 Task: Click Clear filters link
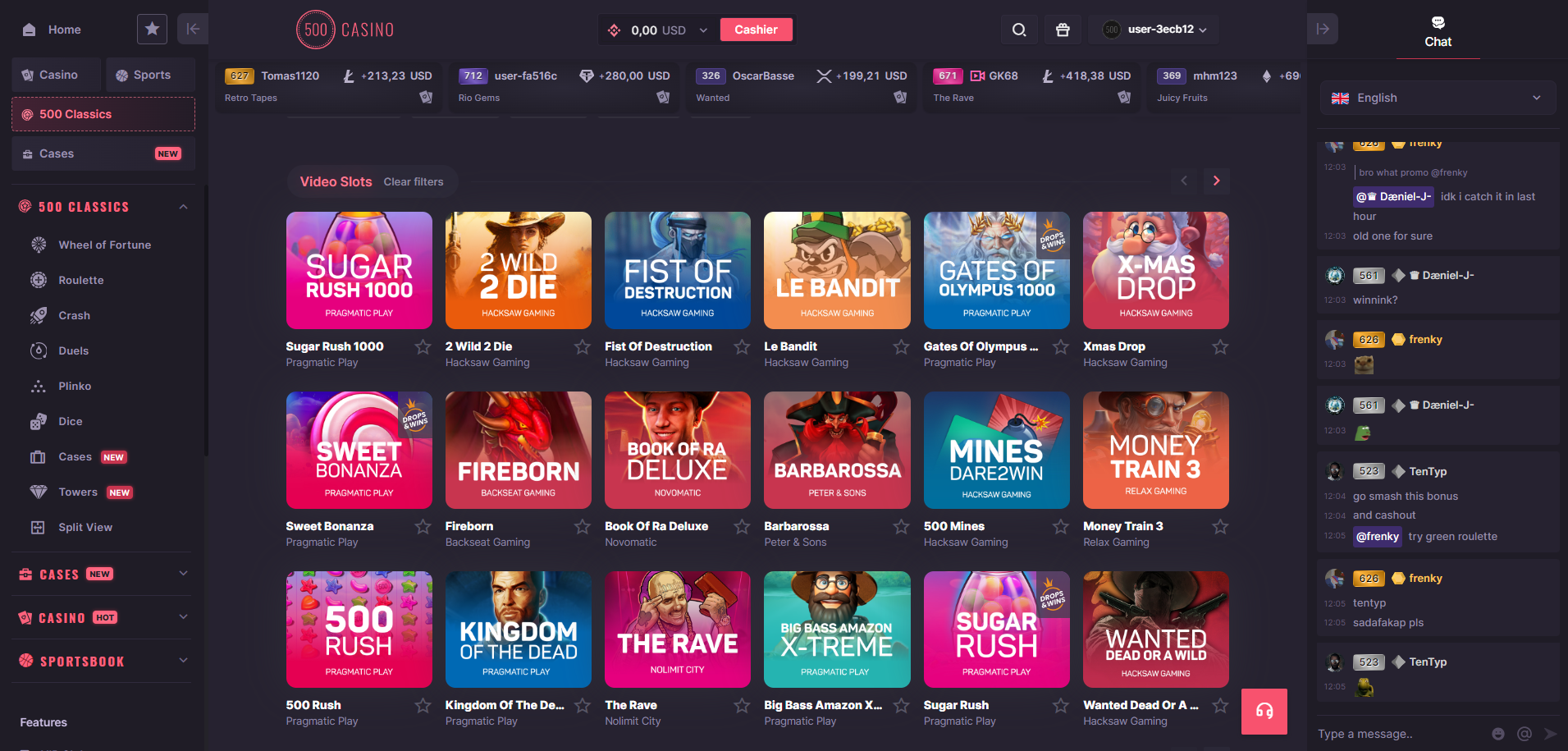[414, 181]
